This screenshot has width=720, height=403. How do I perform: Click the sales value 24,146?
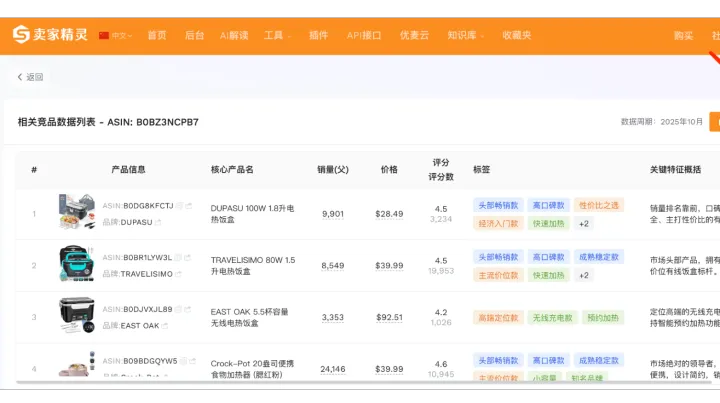tap(333, 369)
